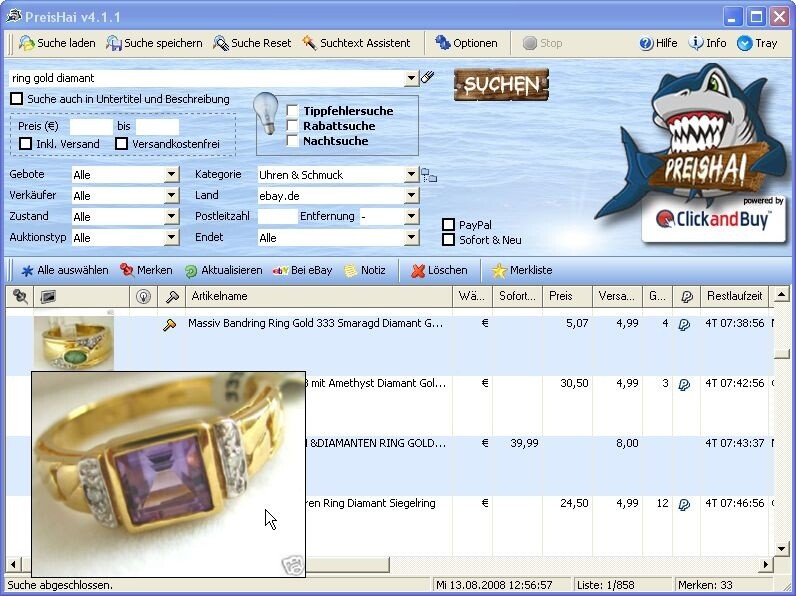
Task: Open selected item Bei eBay
Action: coord(303,270)
